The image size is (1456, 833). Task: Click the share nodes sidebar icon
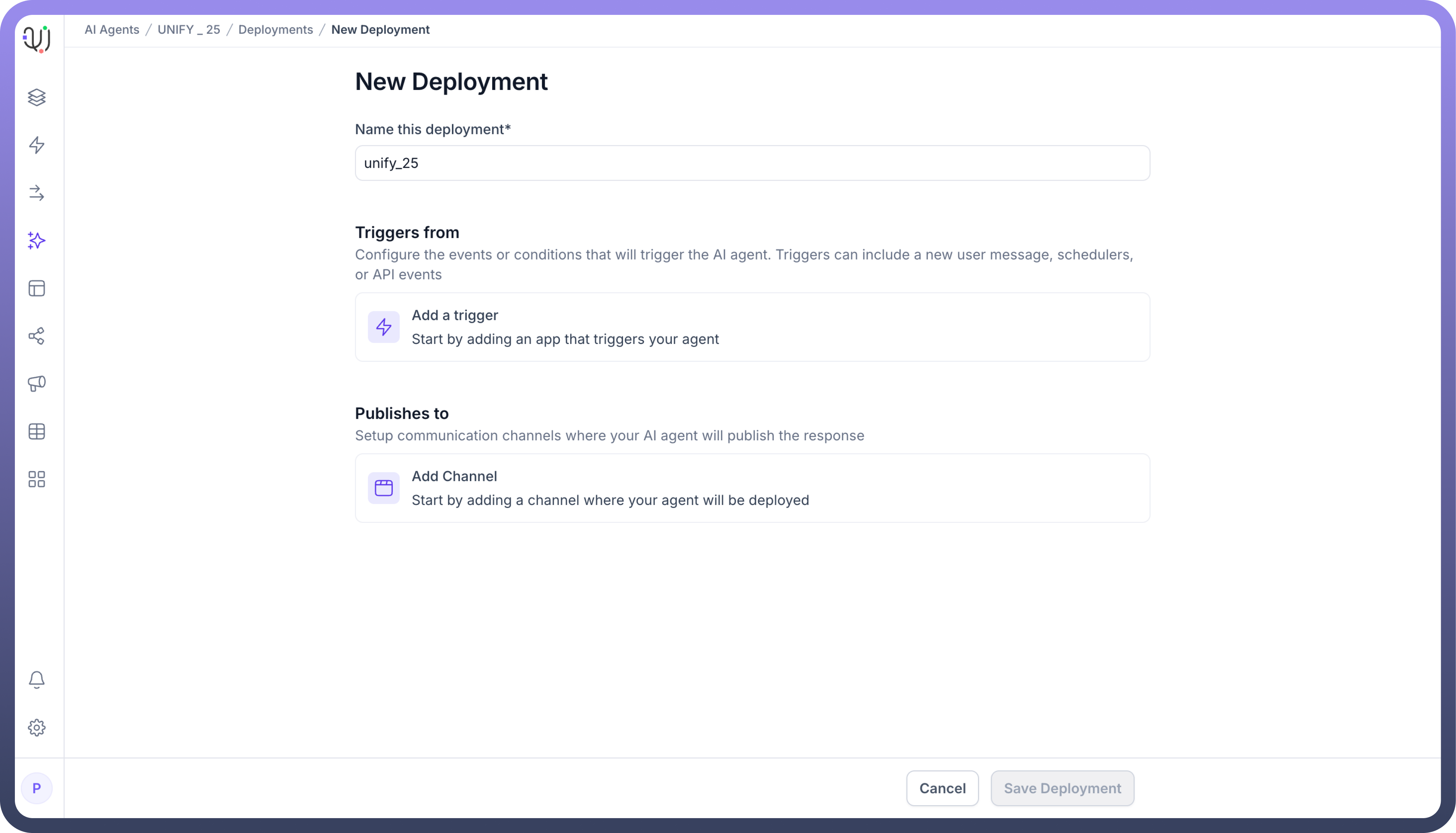click(x=36, y=336)
